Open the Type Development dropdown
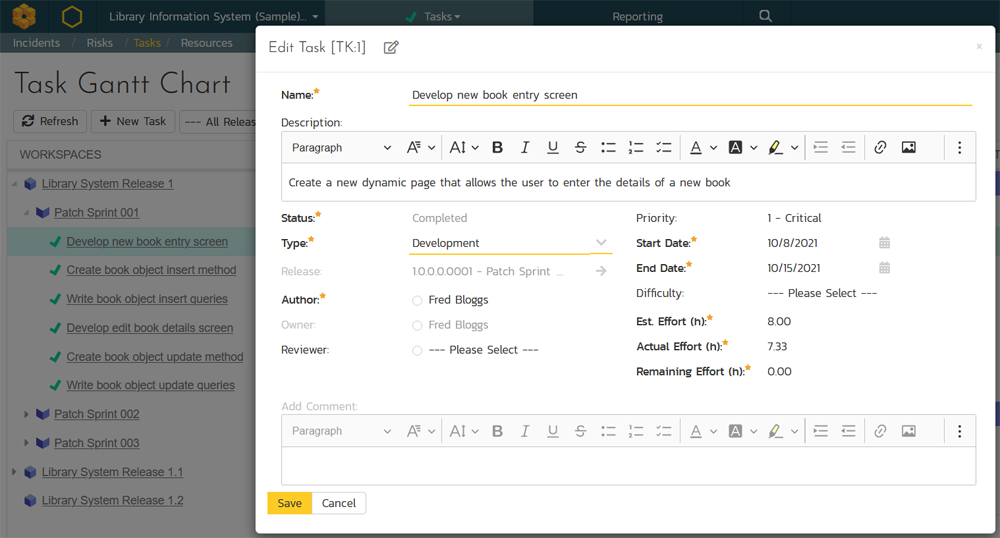This screenshot has height=538, width=1000. 510,243
